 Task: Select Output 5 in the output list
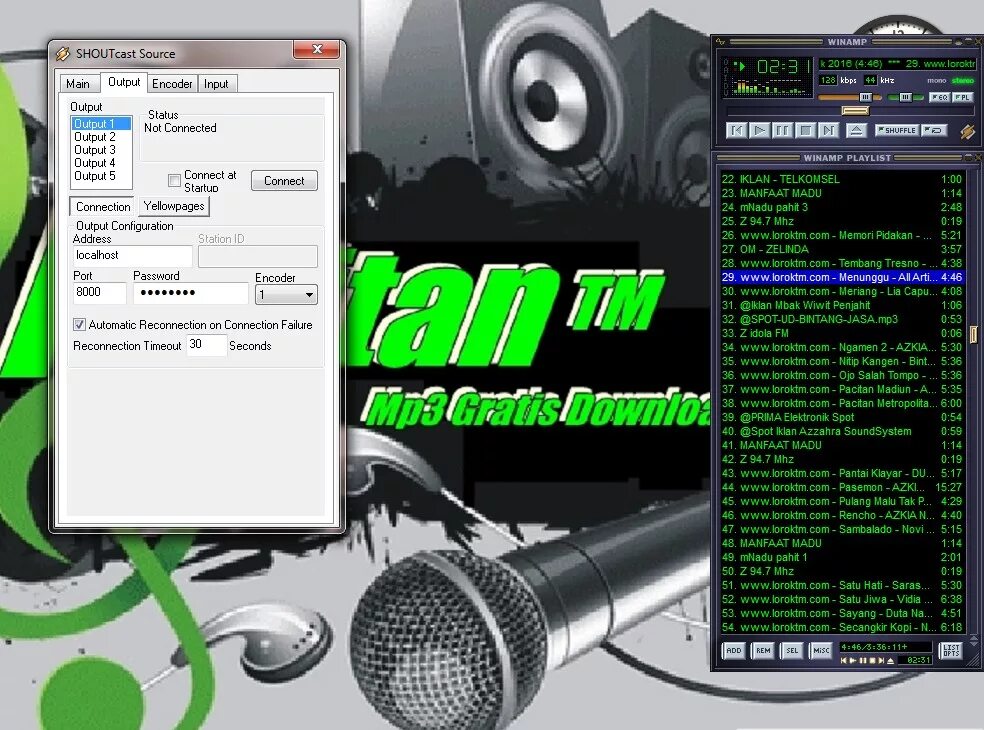(100, 176)
